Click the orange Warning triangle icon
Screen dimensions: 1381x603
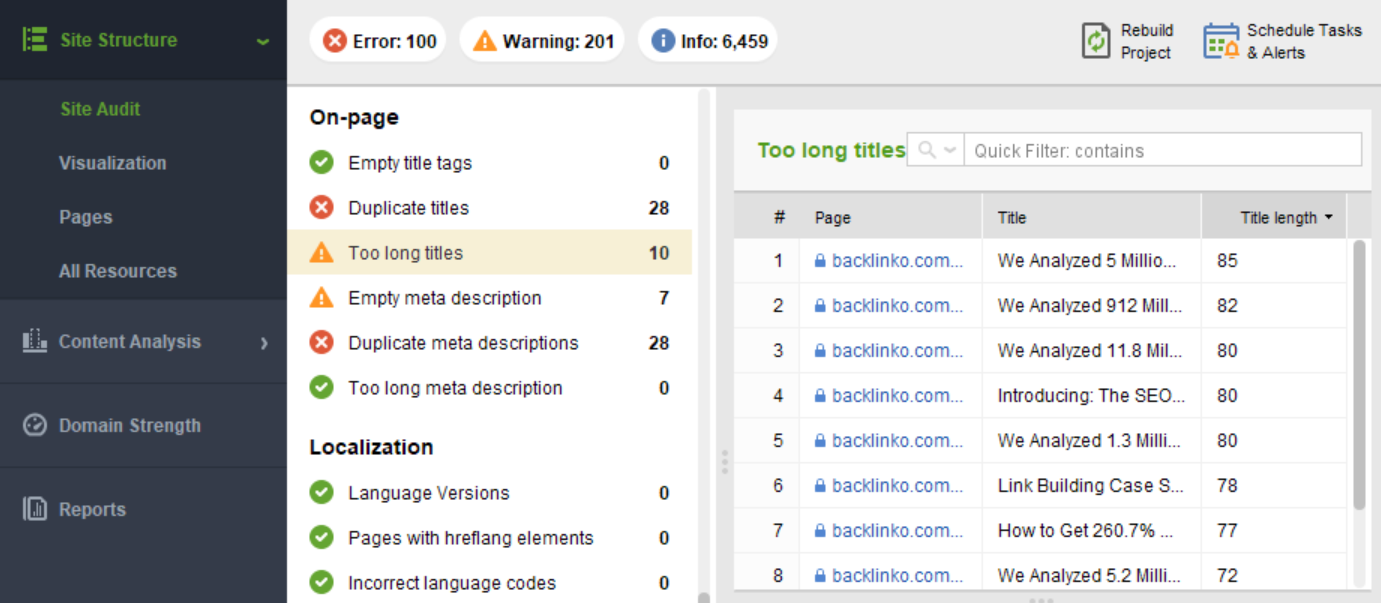484,41
